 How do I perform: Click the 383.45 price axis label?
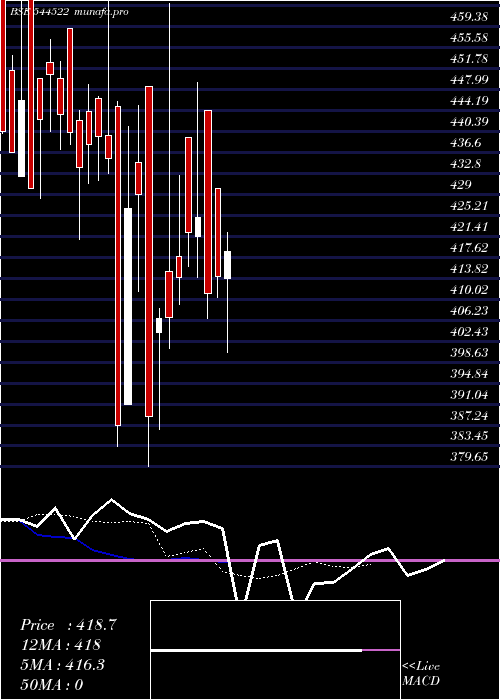point(469,437)
